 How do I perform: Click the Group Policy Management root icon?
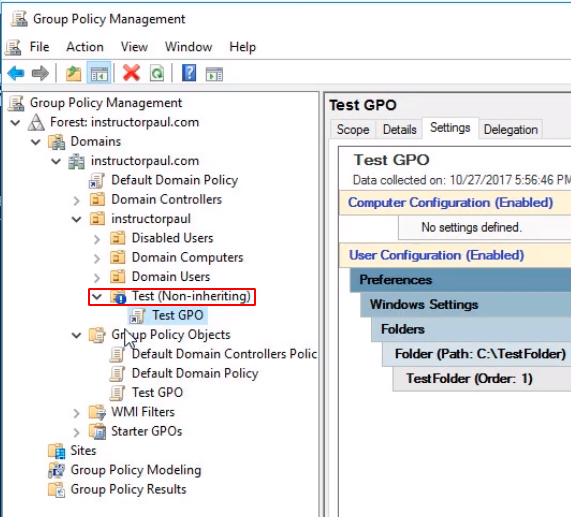tap(16, 103)
